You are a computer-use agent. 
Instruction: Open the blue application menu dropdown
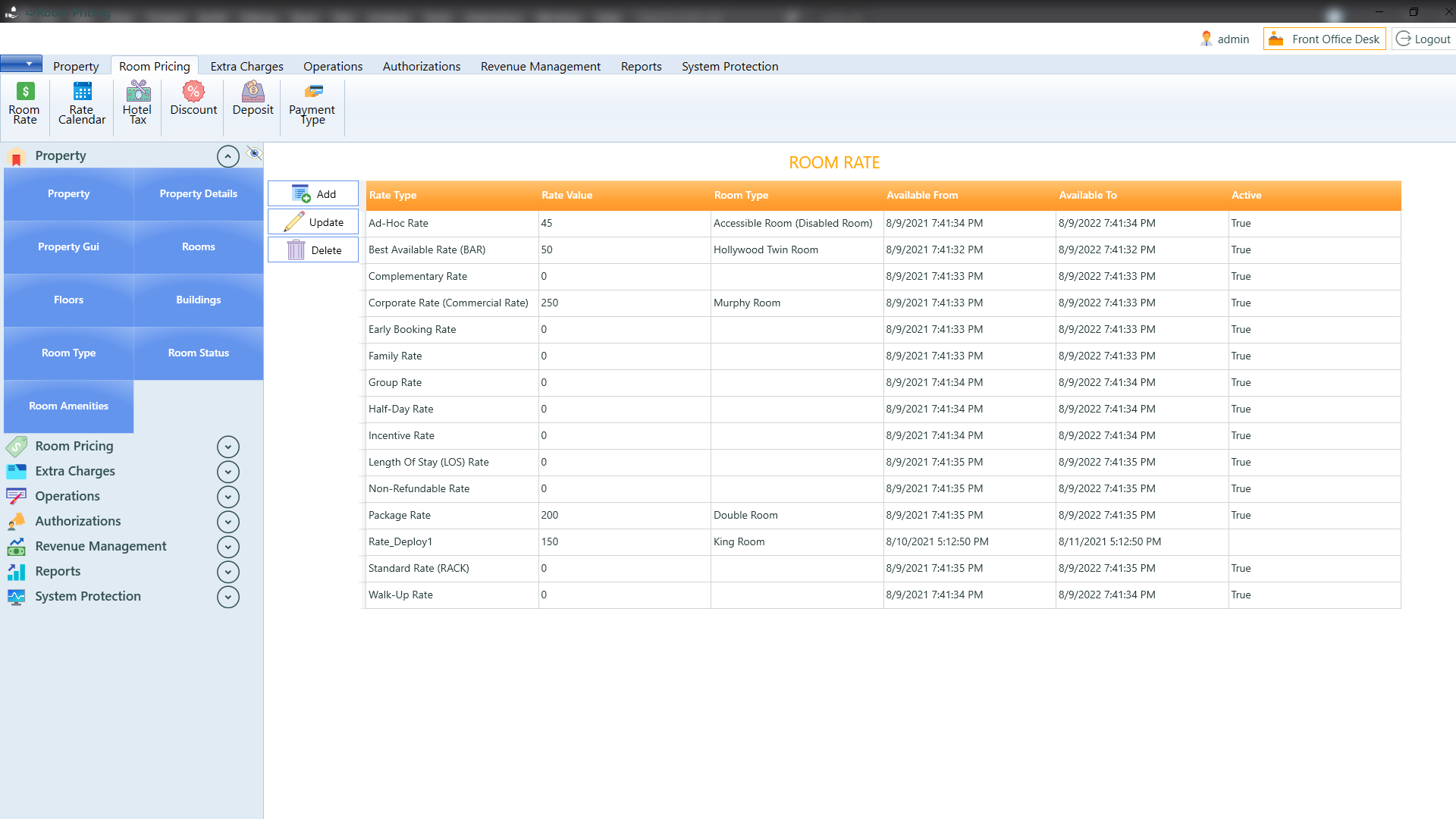21,64
